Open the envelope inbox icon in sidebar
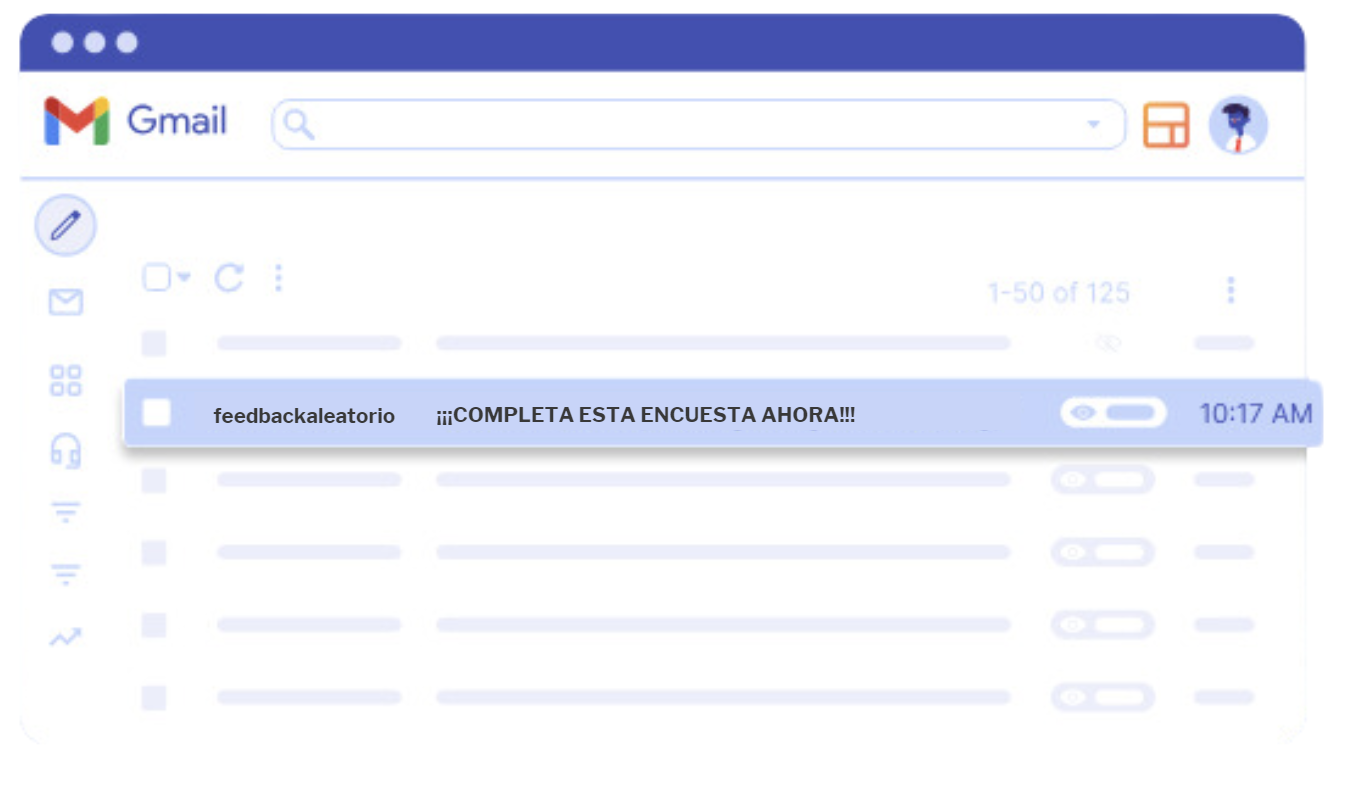The image size is (1357, 791). (x=66, y=302)
